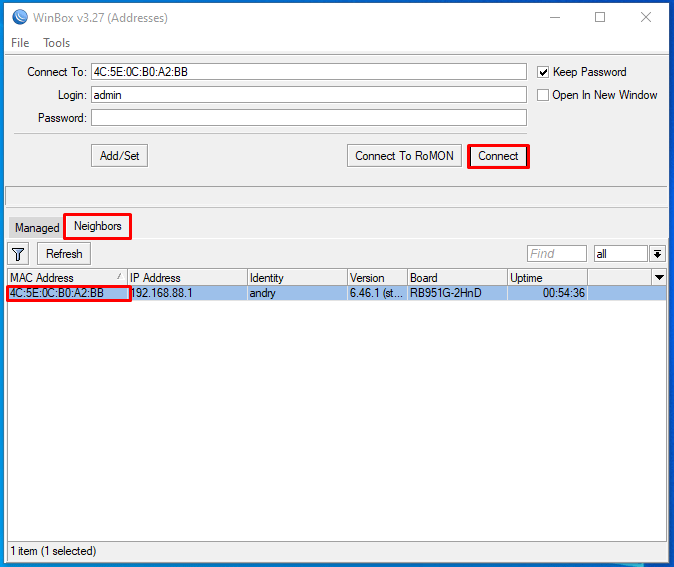Open the 'all' filter dropdown
This screenshot has width=674, height=567.
click(657, 254)
